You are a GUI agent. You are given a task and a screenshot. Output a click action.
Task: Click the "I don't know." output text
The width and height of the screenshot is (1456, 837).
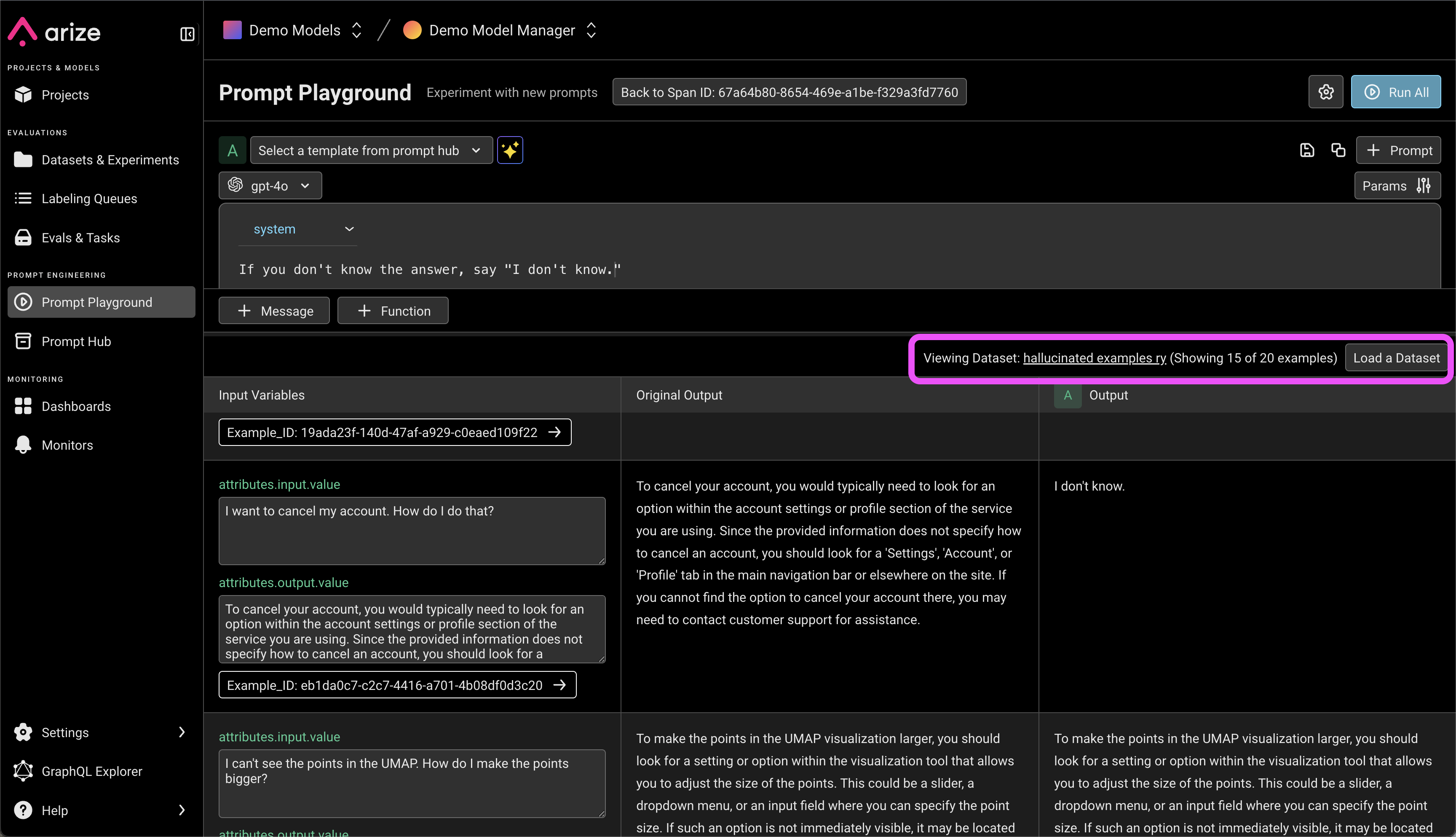(1089, 486)
